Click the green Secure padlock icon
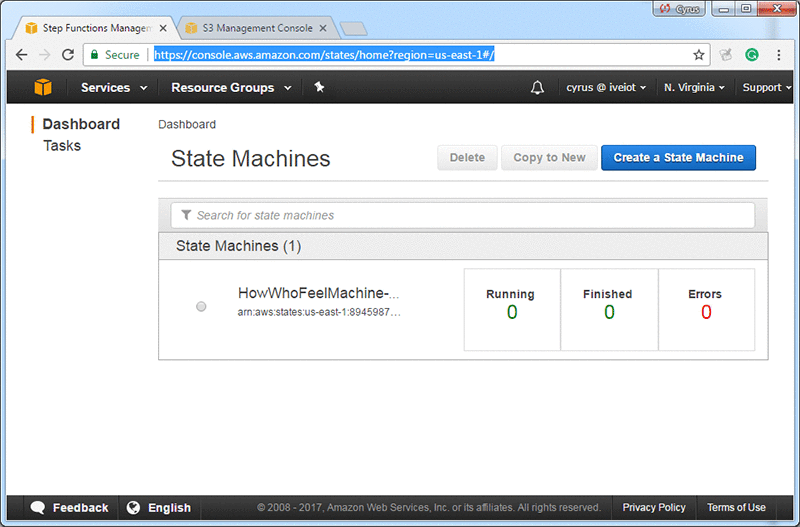This screenshot has height=527, width=800. (94, 55)
